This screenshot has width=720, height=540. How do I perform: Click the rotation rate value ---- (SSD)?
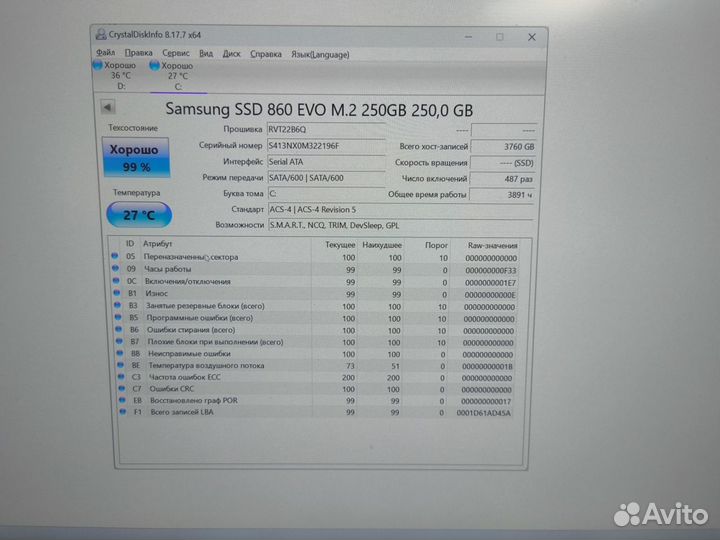point(503,163)
